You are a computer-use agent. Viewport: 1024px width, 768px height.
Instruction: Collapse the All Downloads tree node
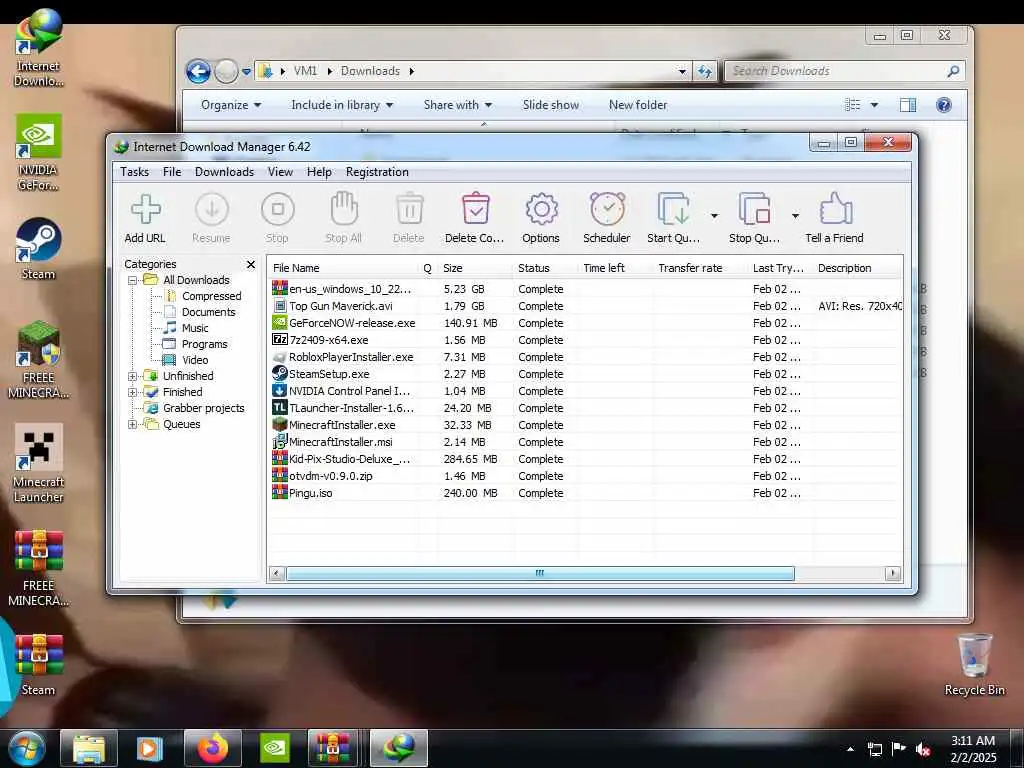pyautogui.click(x=133, y=280)
